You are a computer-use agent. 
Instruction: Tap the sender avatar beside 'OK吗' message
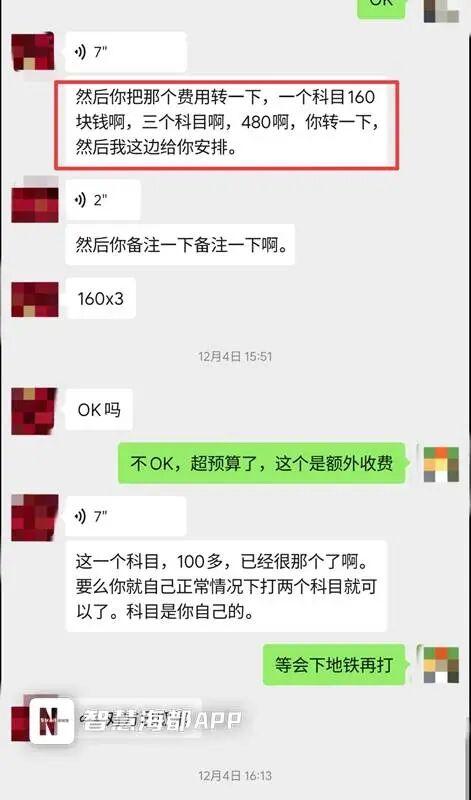[34, 411]
